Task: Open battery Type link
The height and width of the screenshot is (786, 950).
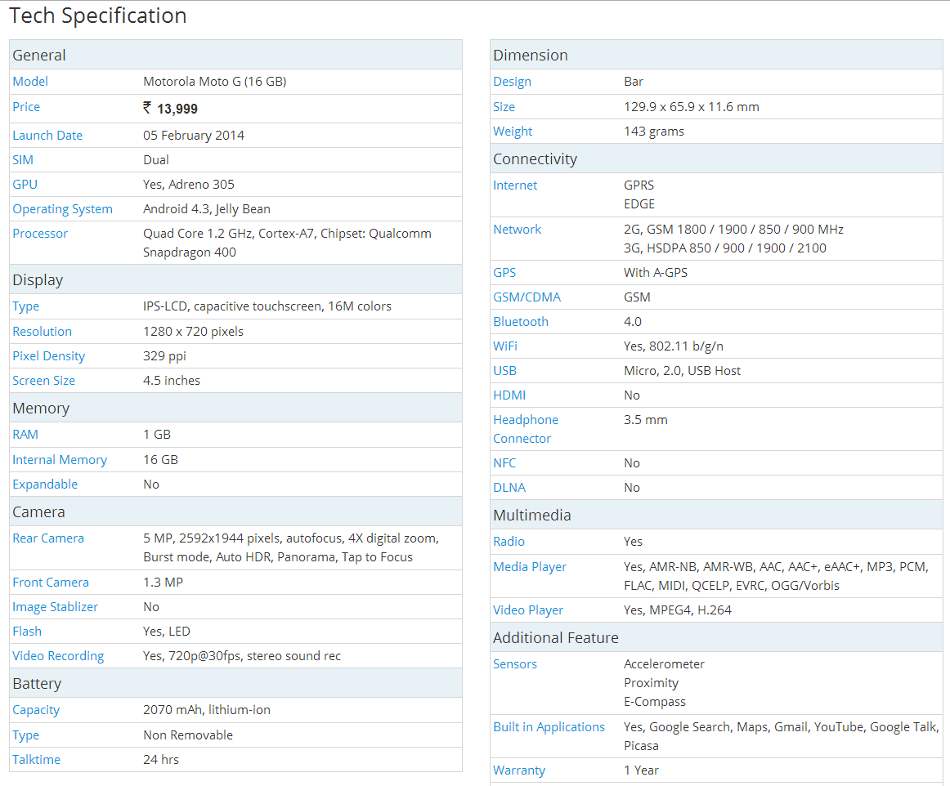Action: 25,735
